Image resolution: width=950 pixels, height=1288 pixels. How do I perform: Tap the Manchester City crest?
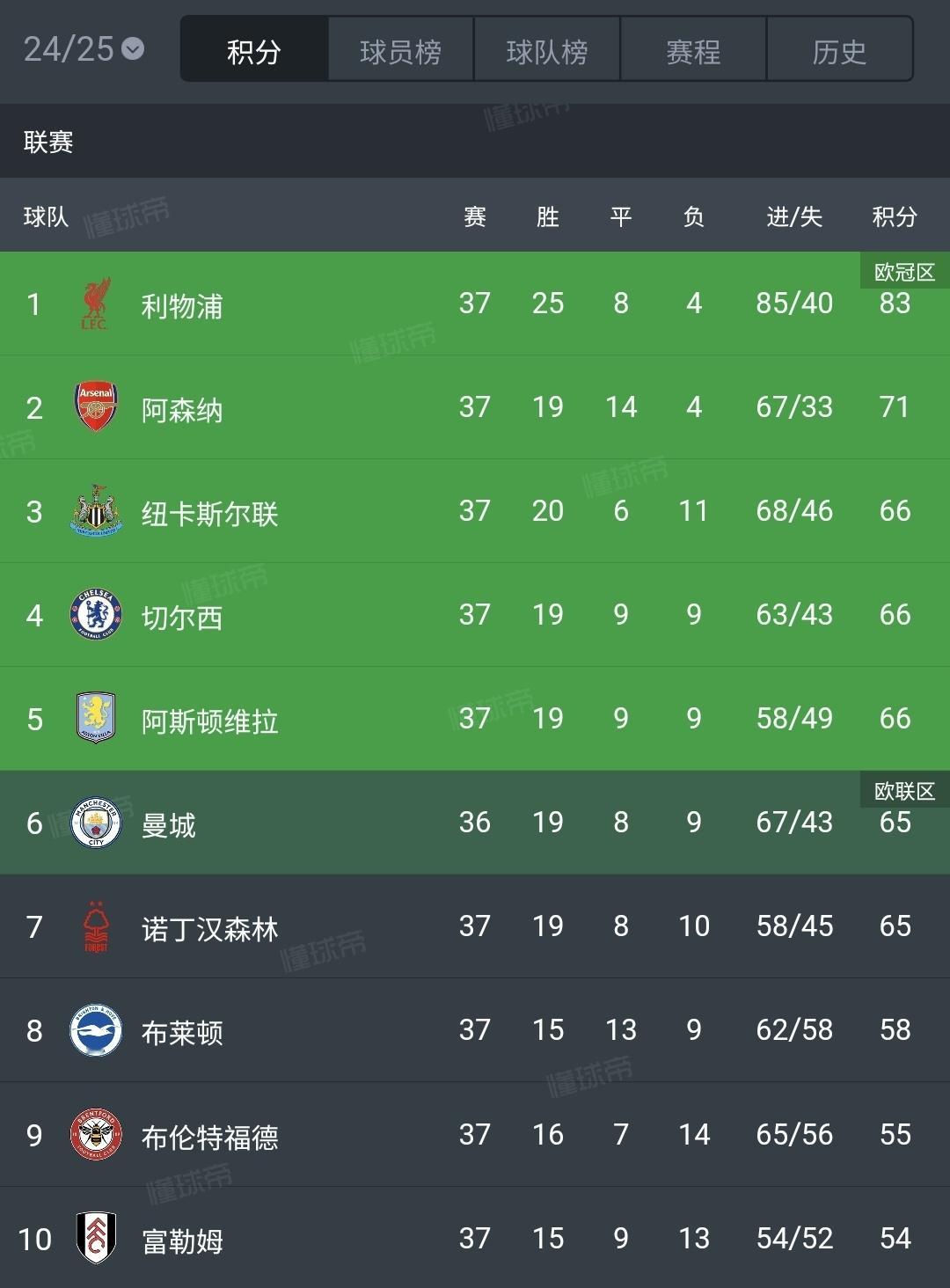(x=96, y=823)
